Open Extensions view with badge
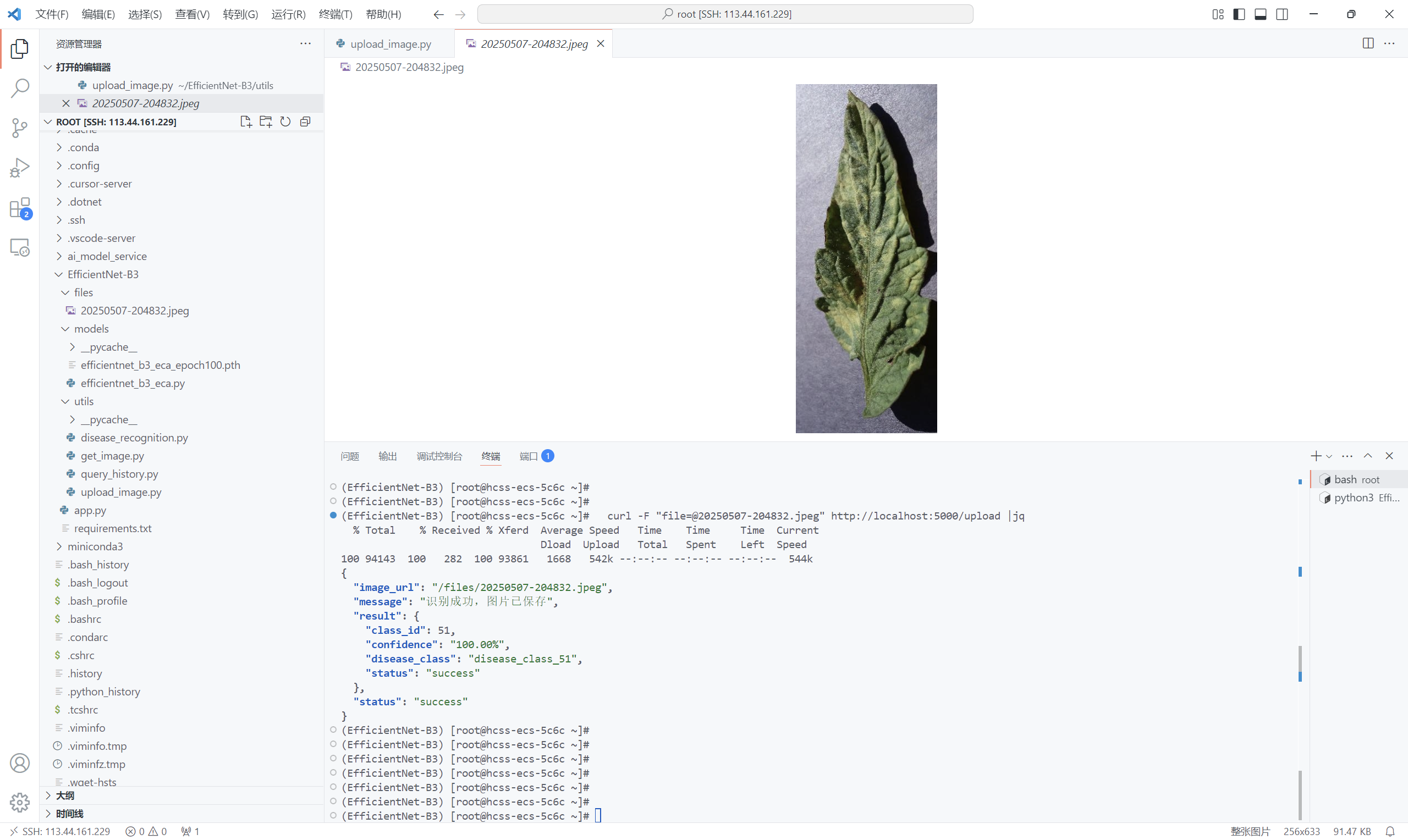 pos(20,208)
